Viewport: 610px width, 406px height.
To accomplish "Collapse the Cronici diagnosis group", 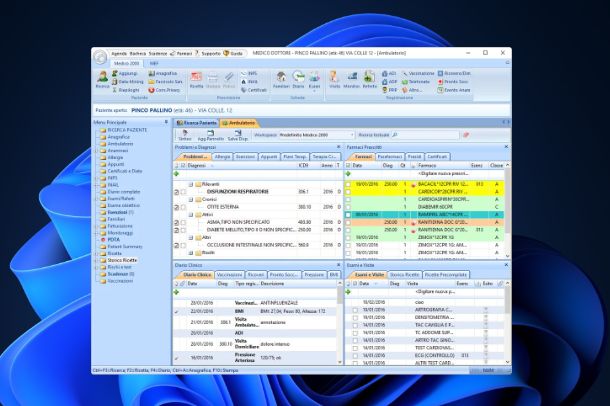I will pos(191,200).
